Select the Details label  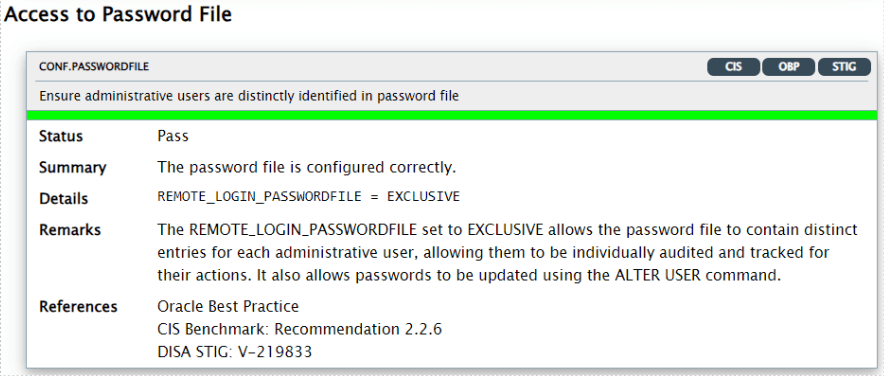tap(63, 198)
